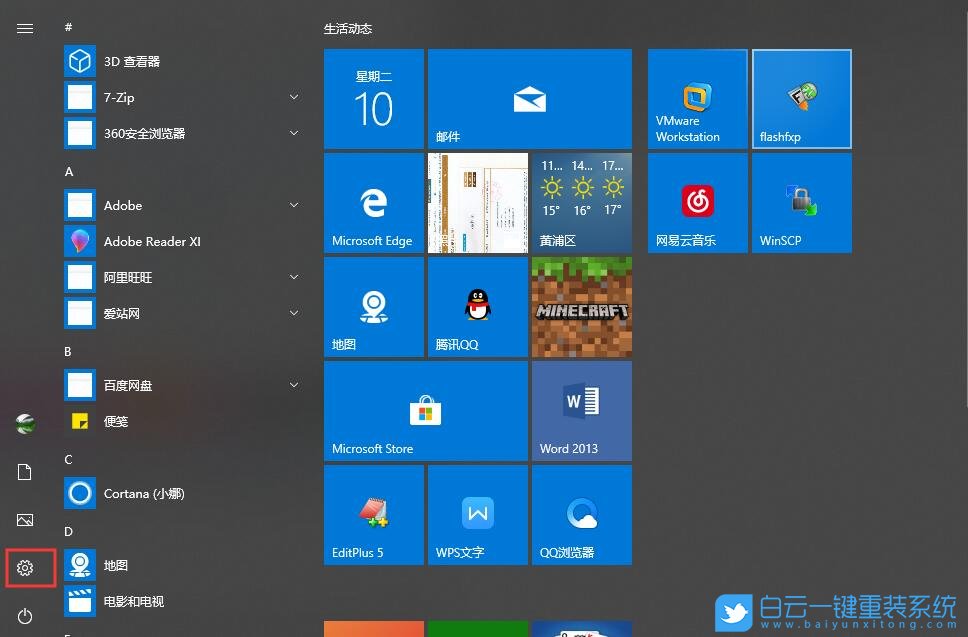Open 腾讯QQ from its tile
968x637 pixels.
point(477,306)
